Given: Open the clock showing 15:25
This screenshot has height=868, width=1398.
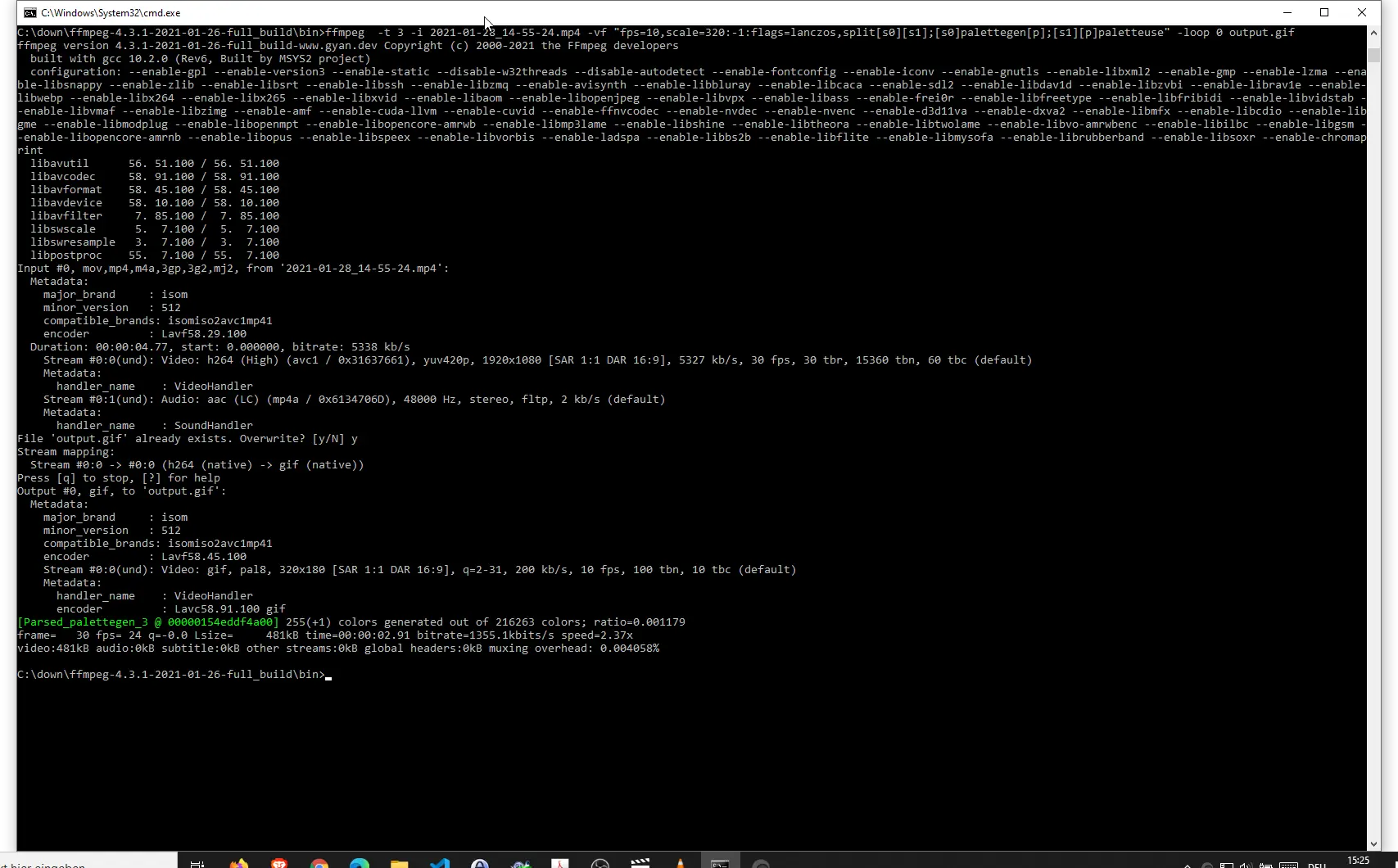Looking at the screenshot, I should [1358, 861].
